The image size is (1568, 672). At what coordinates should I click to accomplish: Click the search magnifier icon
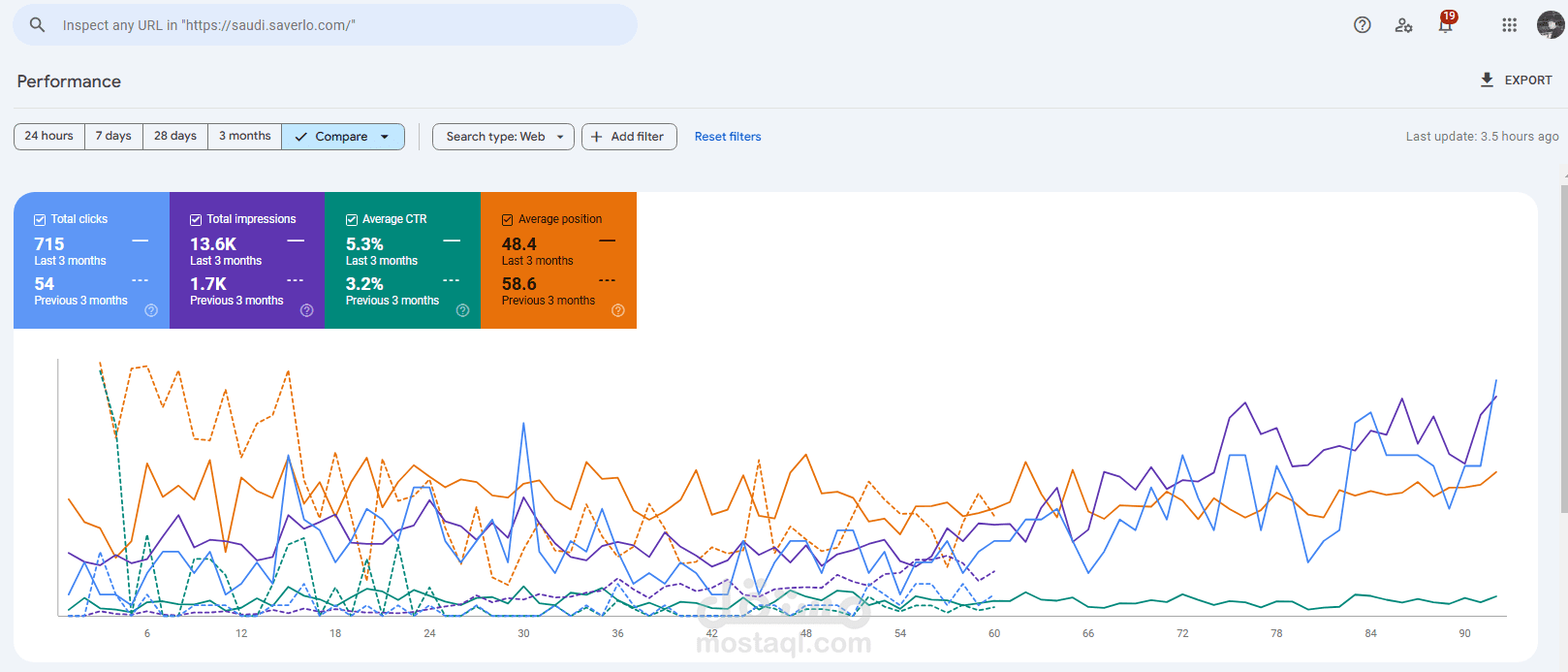coord(37,25)
